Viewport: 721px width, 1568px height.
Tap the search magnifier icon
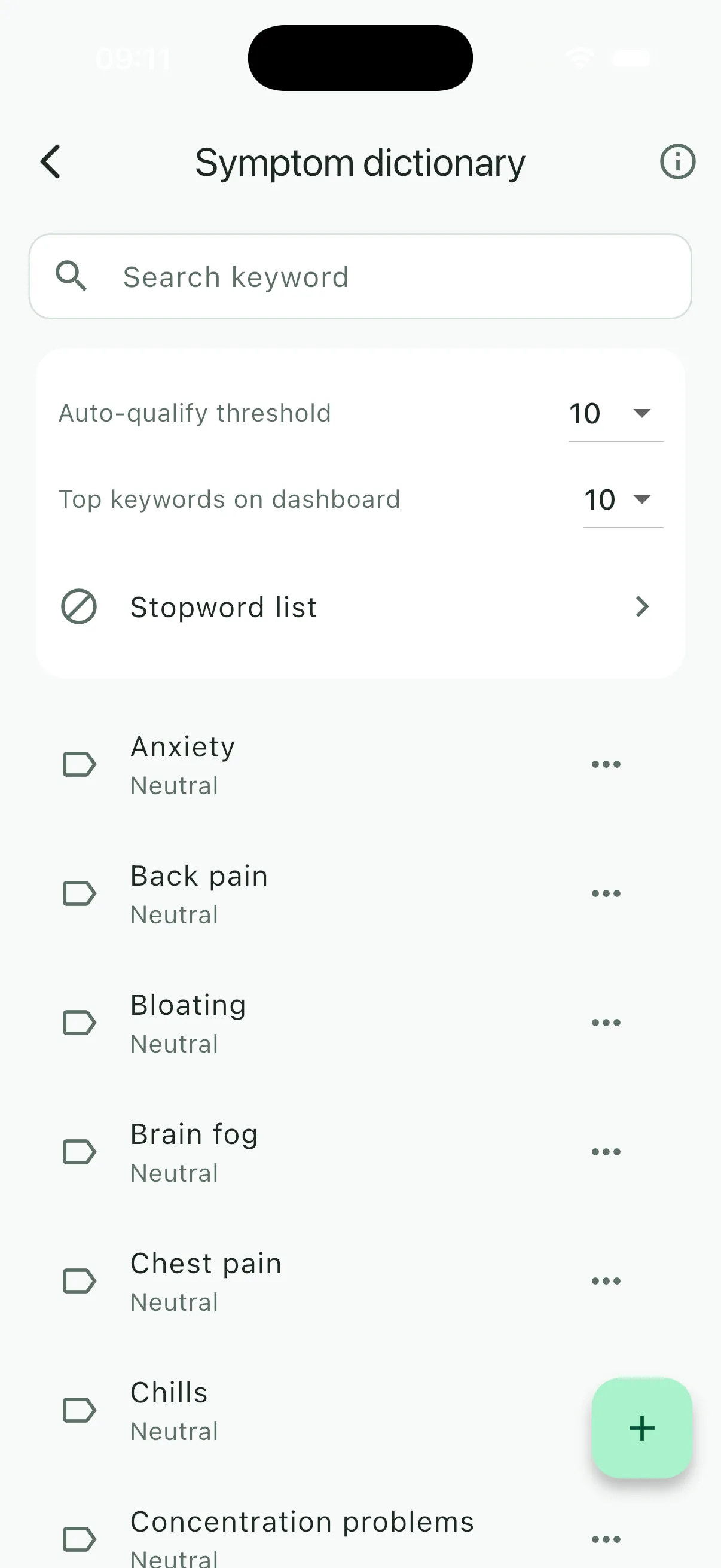tap(71, 276)
